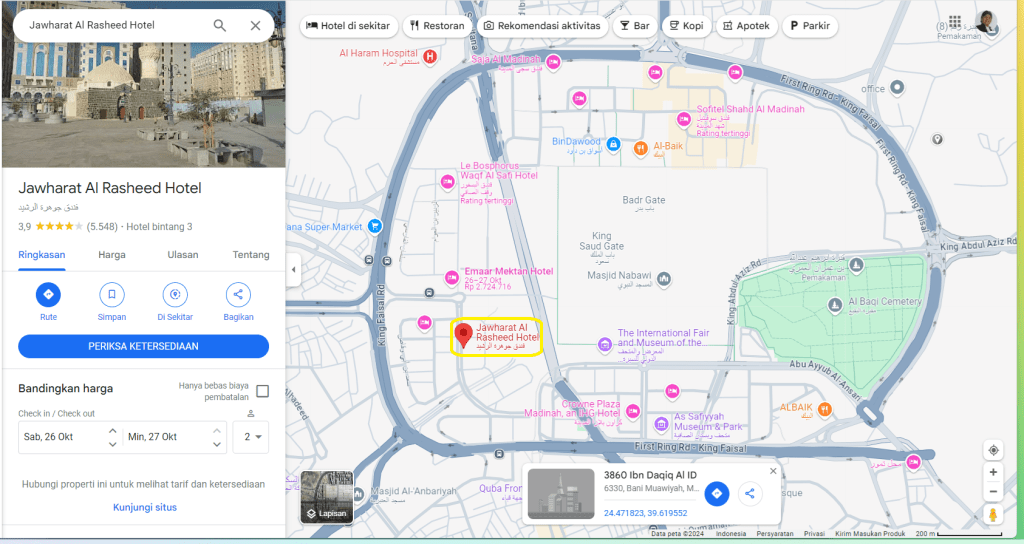Open the Kunjungi situs link
Viewport: 1024px width, 544px height.
coord(144,507)
